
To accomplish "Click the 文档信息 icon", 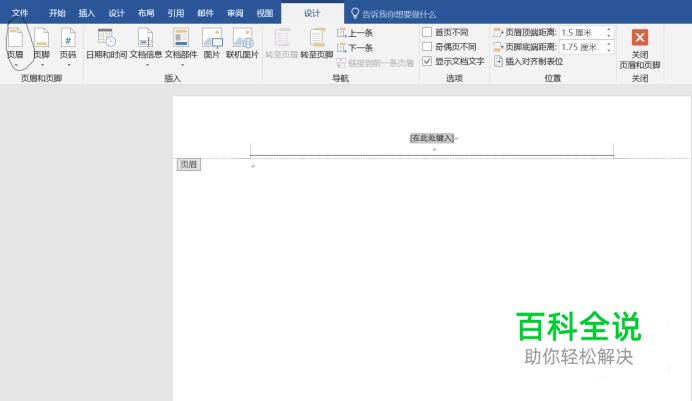I will [146, 38].
